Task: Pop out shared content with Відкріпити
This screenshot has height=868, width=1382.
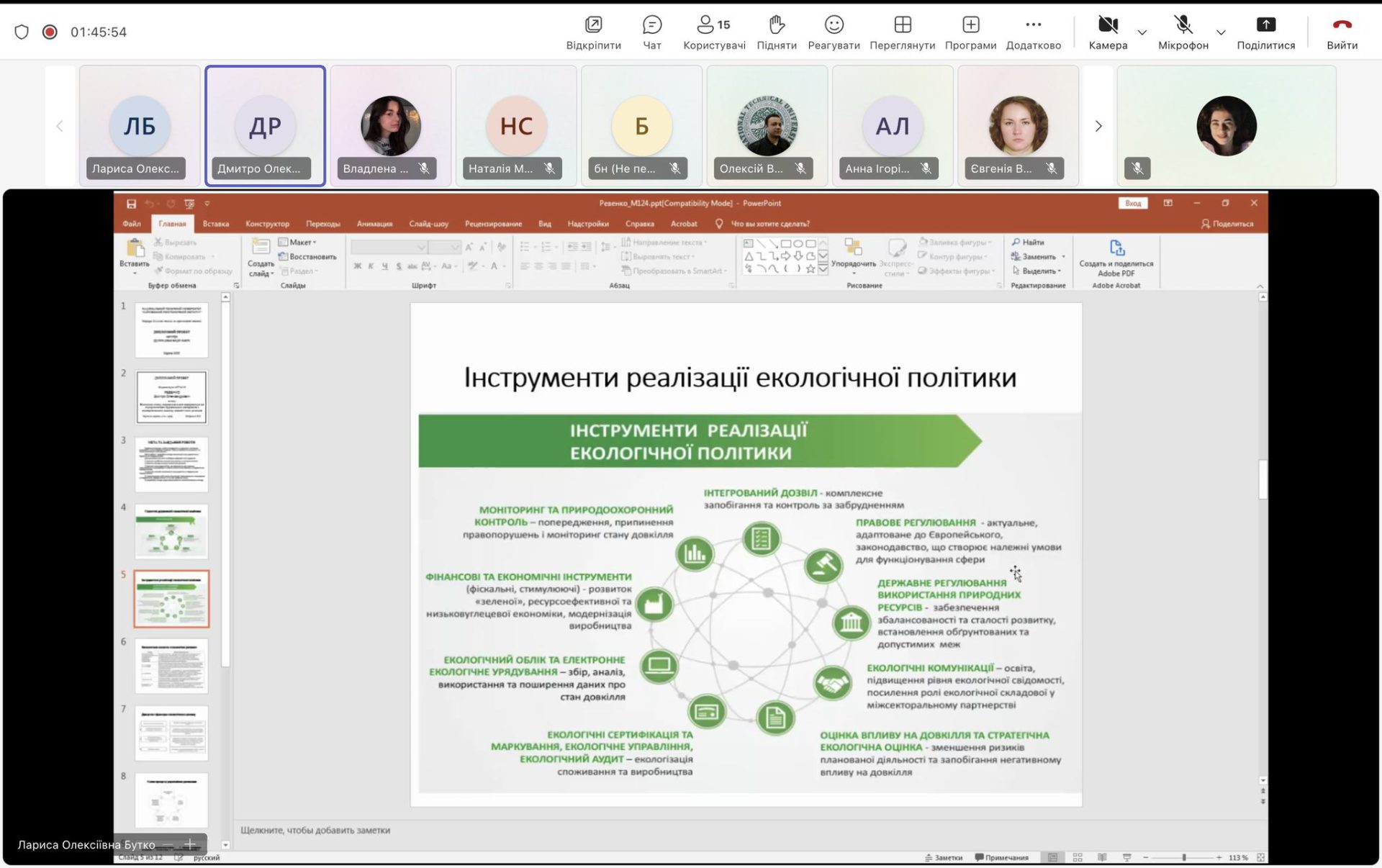Action: (x=593, y=32)
